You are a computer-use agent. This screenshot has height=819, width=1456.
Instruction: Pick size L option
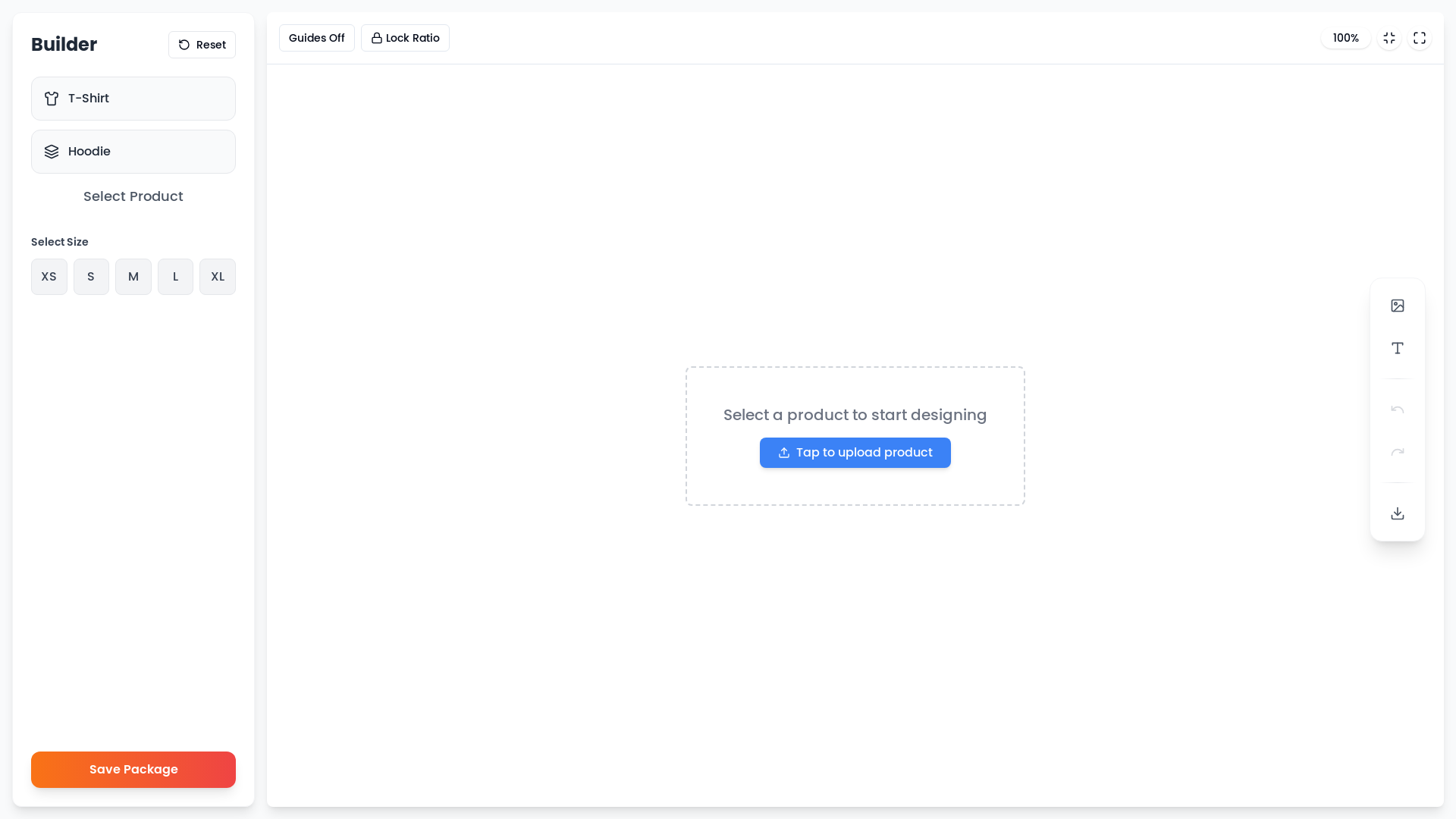point(175,277)
